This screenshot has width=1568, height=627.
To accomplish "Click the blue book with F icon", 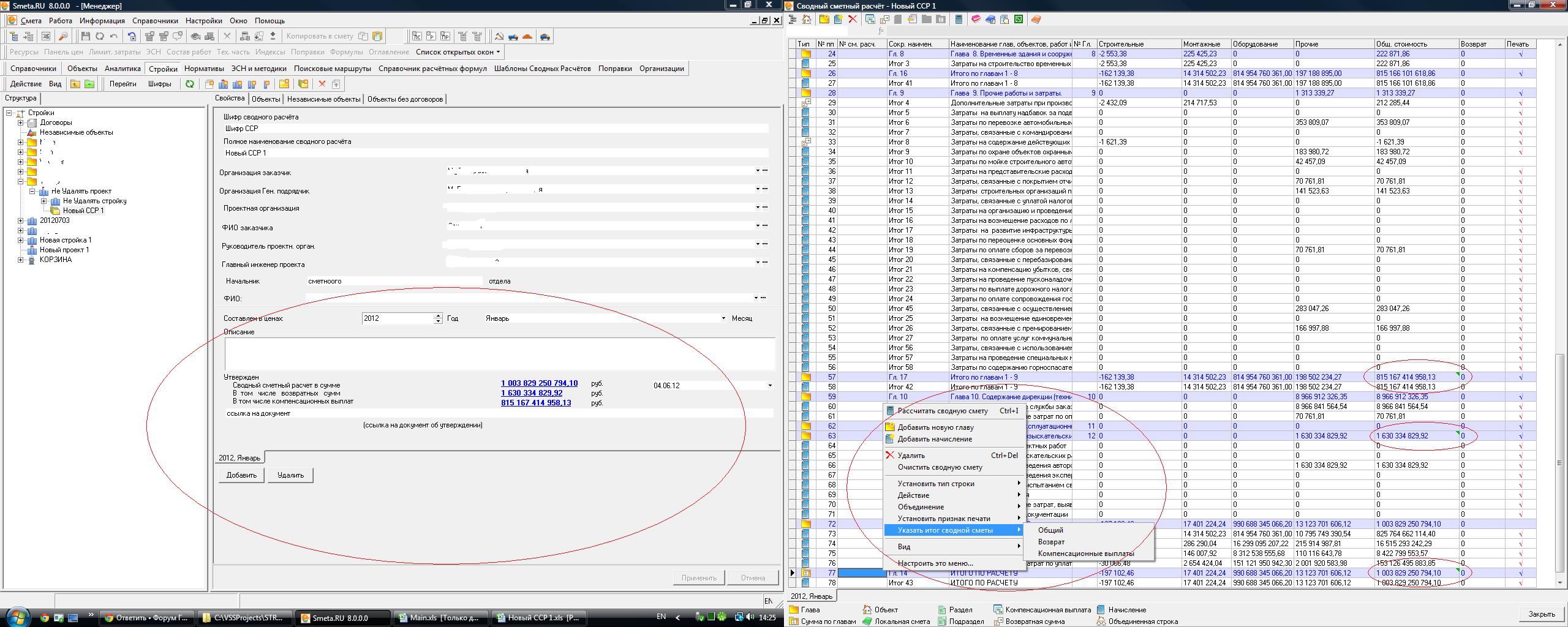I will point(990,20).
